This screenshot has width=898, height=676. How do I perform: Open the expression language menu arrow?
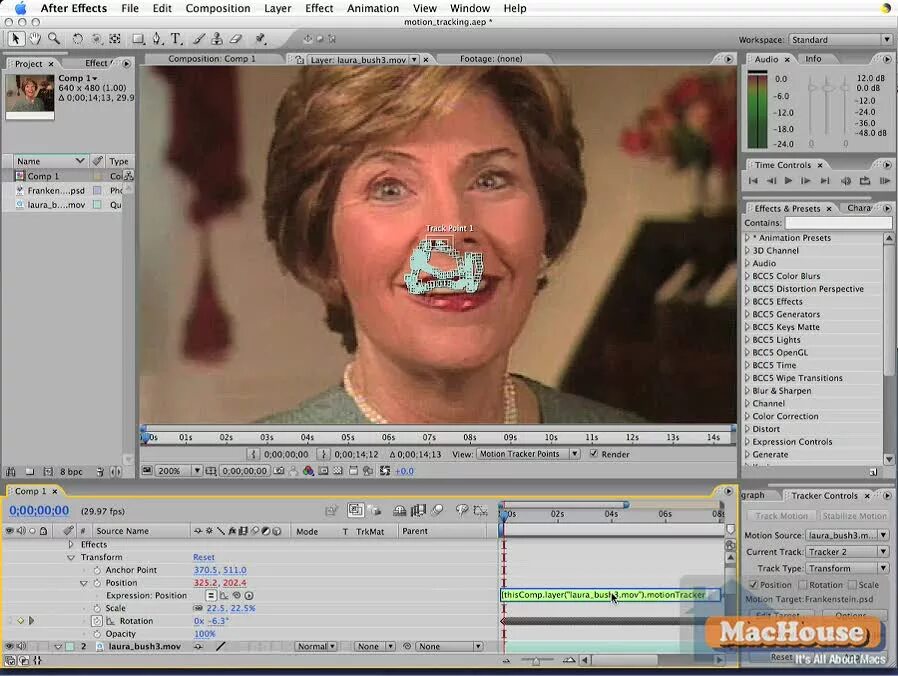click(249, 596)
